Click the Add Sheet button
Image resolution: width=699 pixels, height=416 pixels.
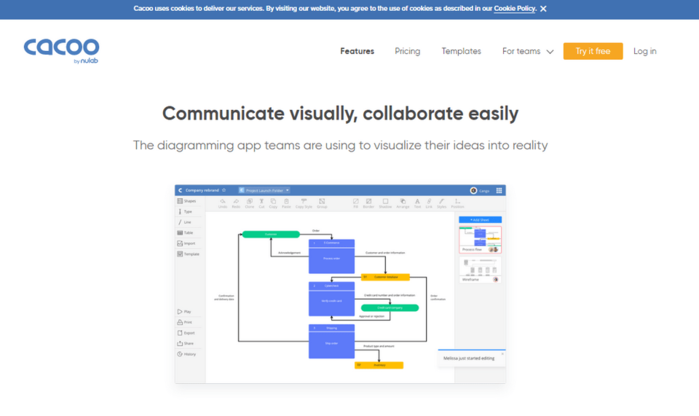pyautogui.click(x=480, y=220)
